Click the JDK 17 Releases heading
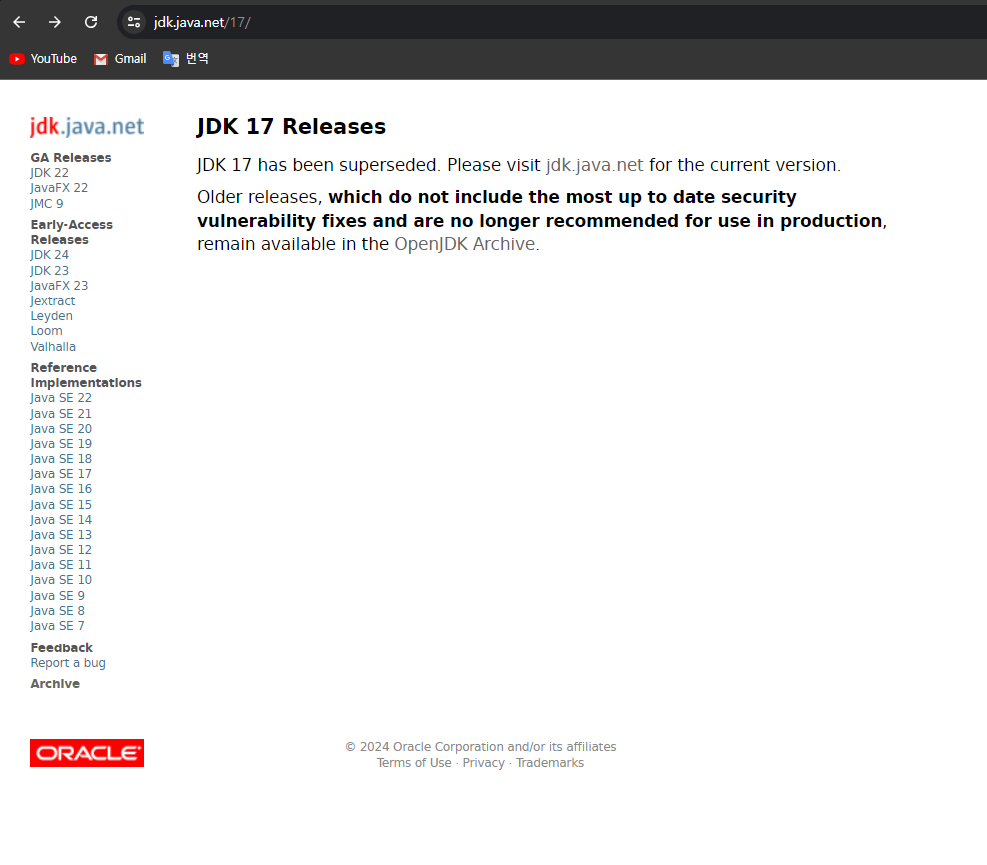Screen dimensions: 987x865 [291, 127]
